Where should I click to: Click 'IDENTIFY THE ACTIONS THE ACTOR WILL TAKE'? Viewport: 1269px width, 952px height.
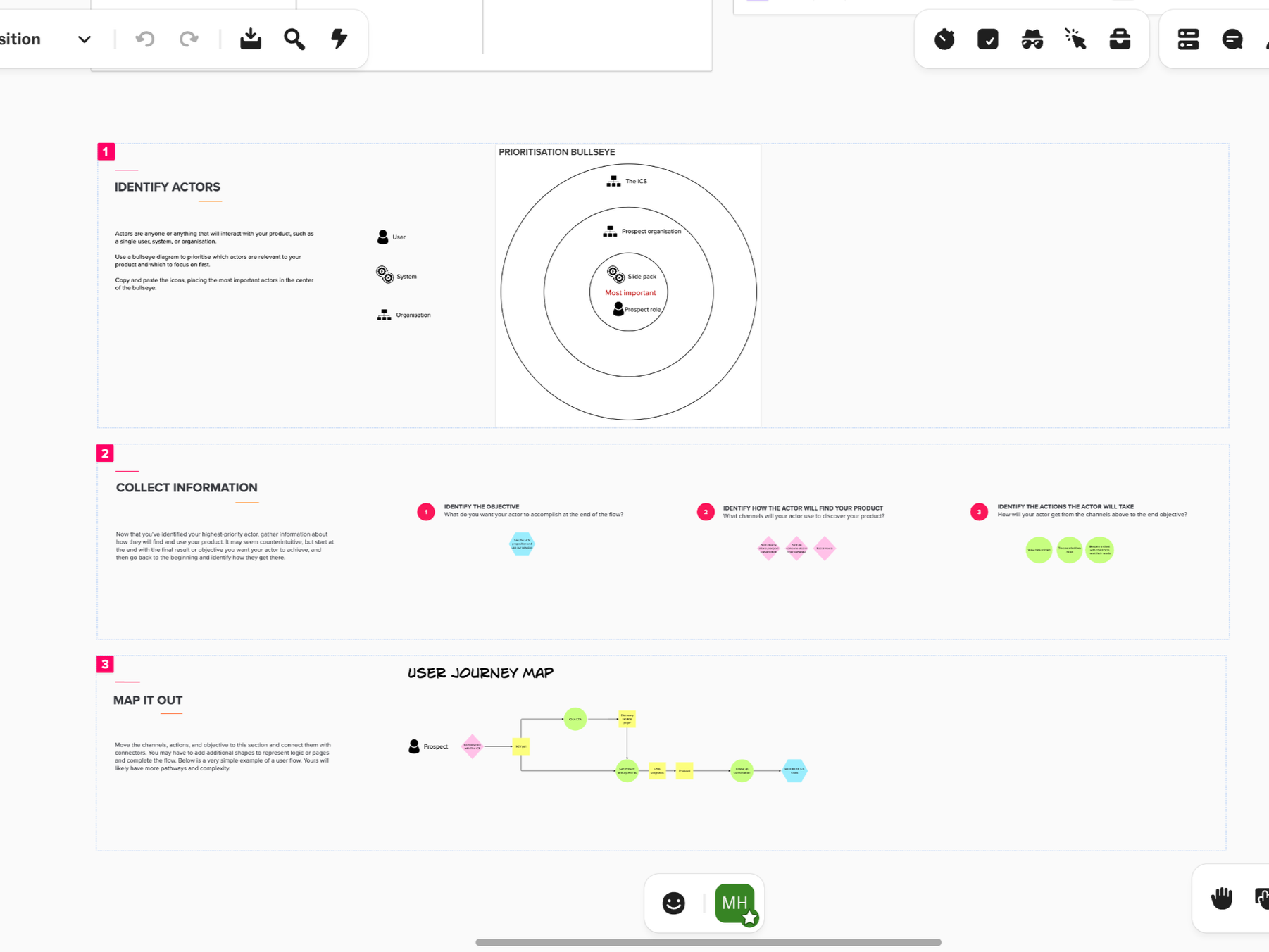tap(1065, 507)
